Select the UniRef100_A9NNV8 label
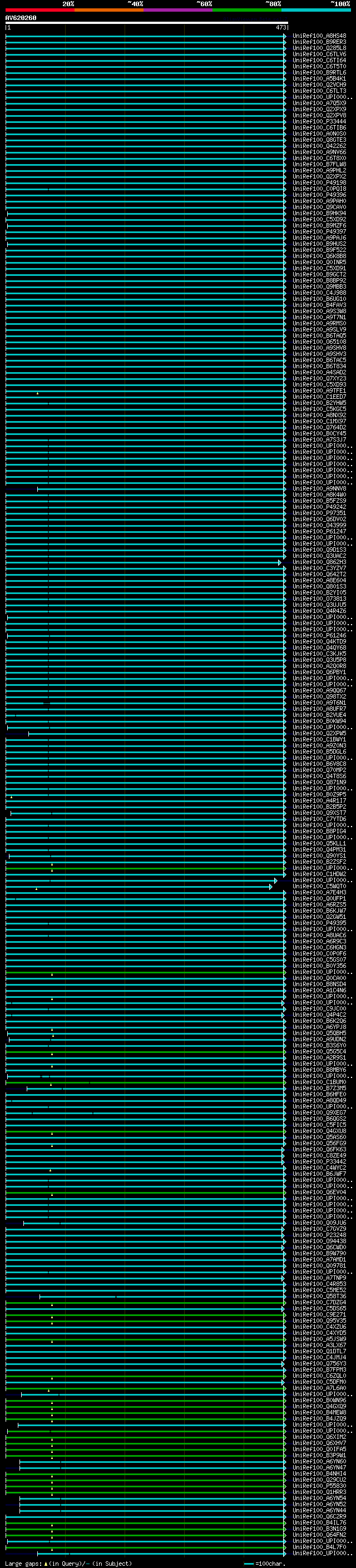This screenshot has height=1568, width=356. point(319,489)
